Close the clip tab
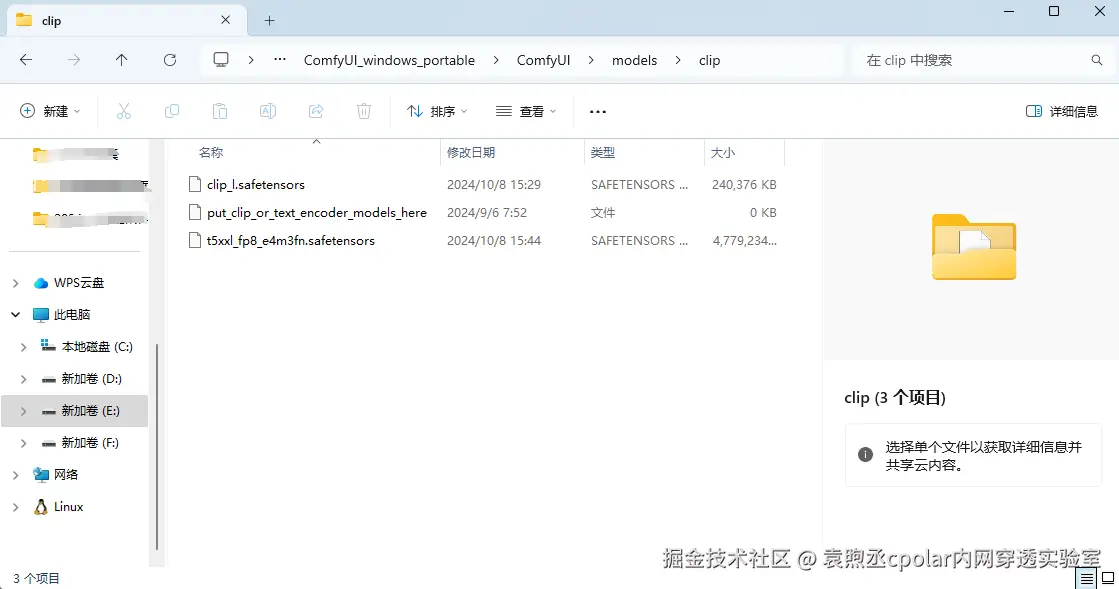The width and height of the screenshot is (1119, 589). [226, 20]
